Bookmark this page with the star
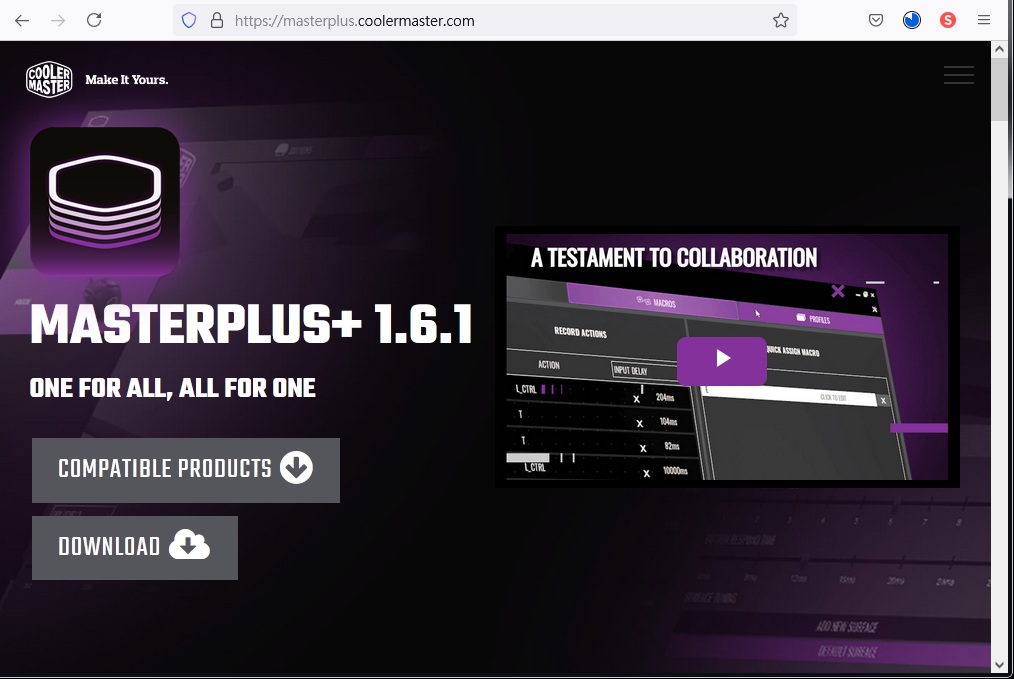This screenshot has width=1014, height=679. [781, 21]
